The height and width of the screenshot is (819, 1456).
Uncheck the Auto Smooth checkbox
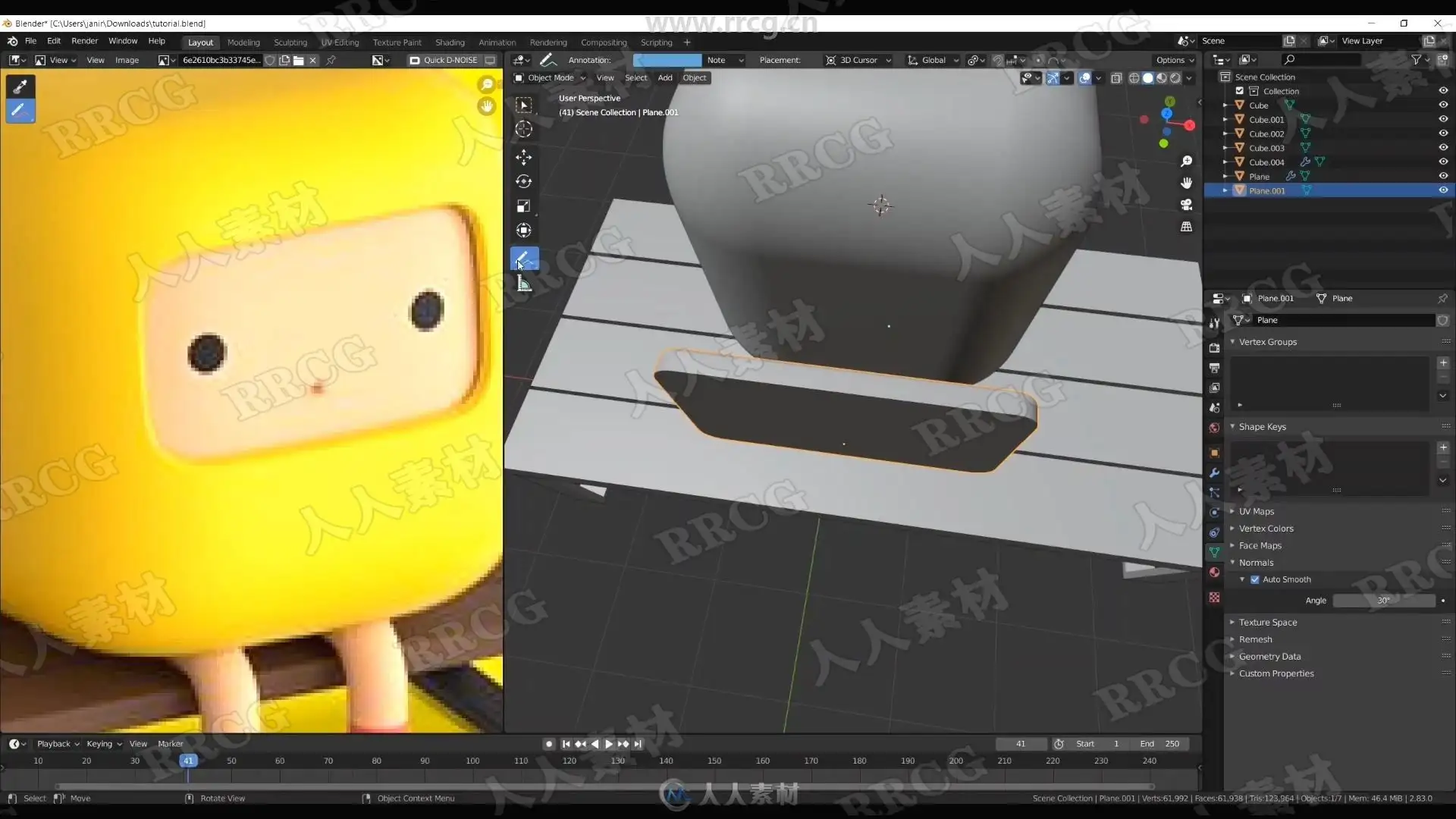click(1255, 579)
